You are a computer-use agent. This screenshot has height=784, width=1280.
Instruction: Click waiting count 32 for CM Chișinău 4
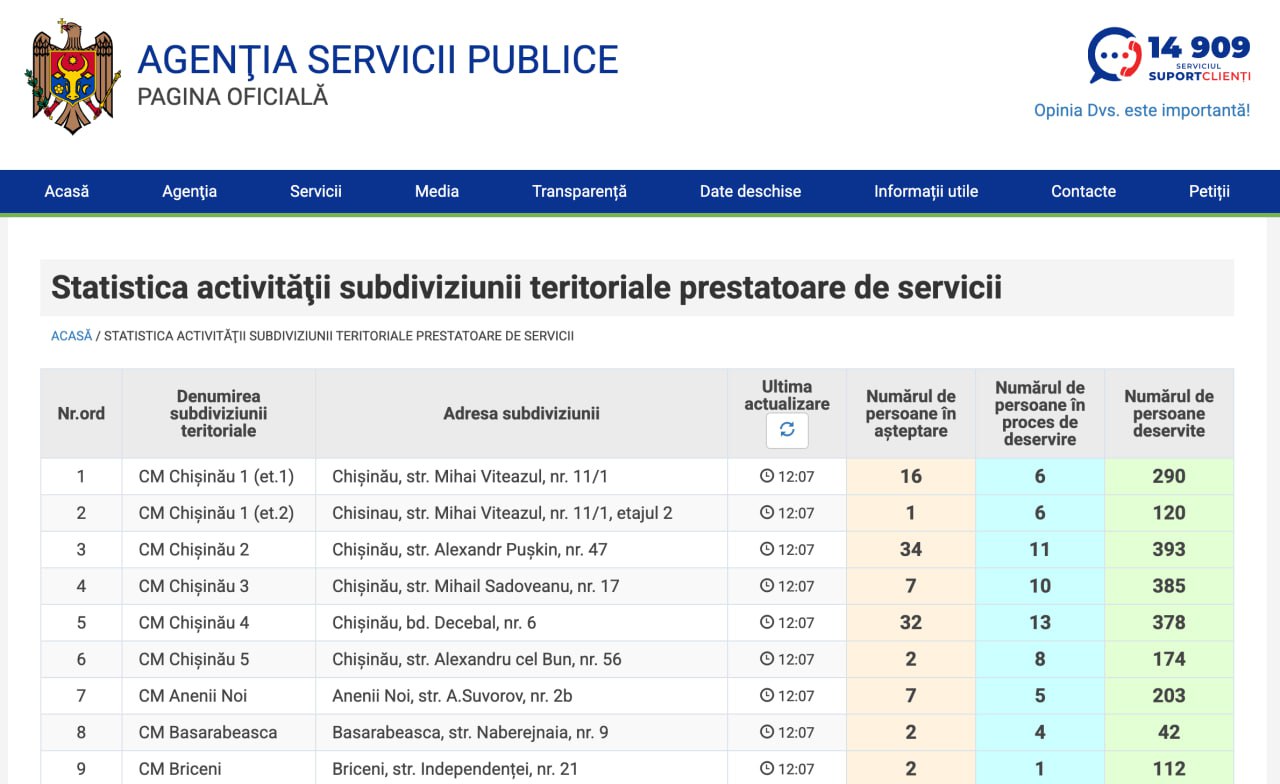point(911,622)
